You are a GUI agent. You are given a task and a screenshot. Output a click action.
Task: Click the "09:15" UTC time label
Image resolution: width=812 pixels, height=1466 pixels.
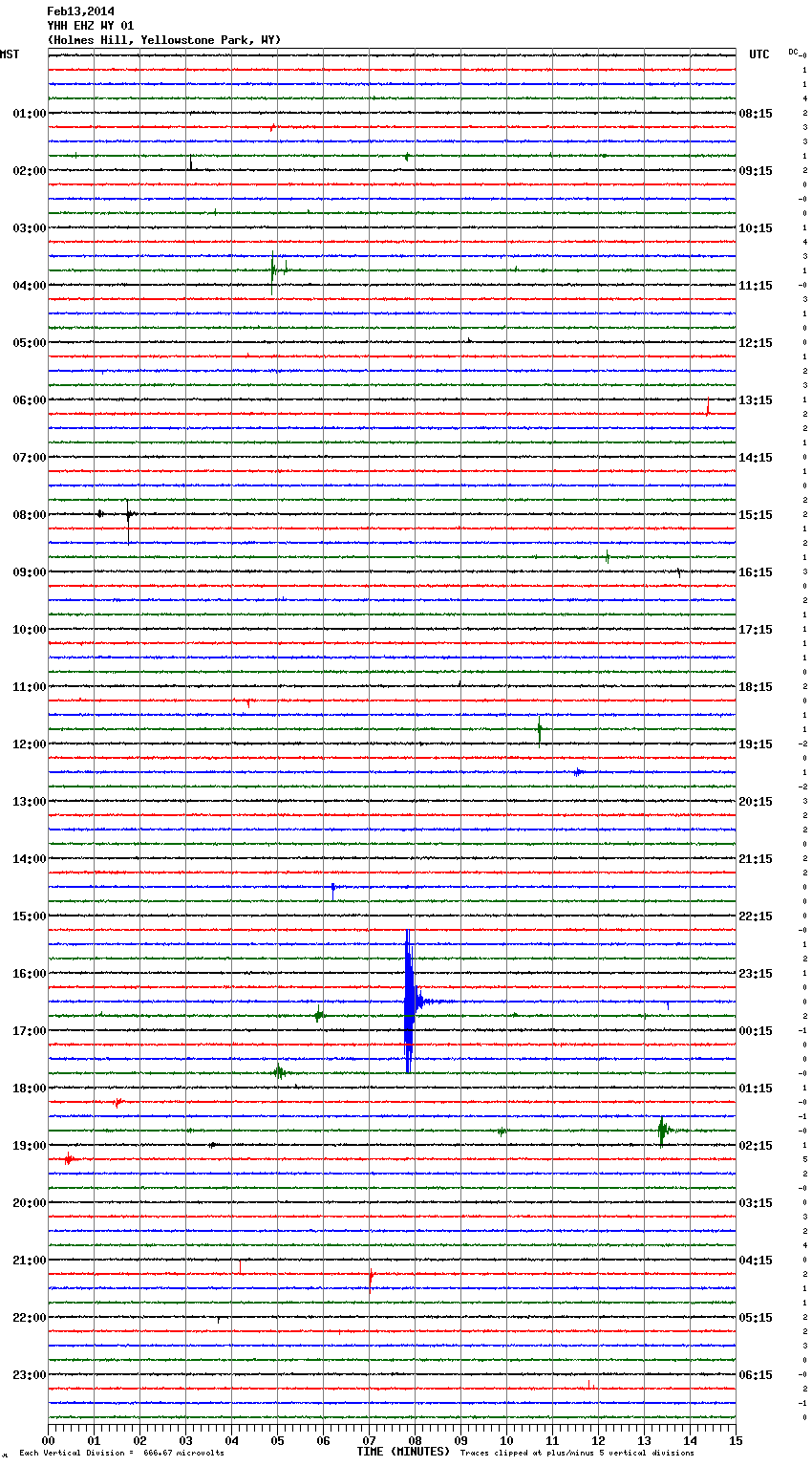[x=756, y=171]
